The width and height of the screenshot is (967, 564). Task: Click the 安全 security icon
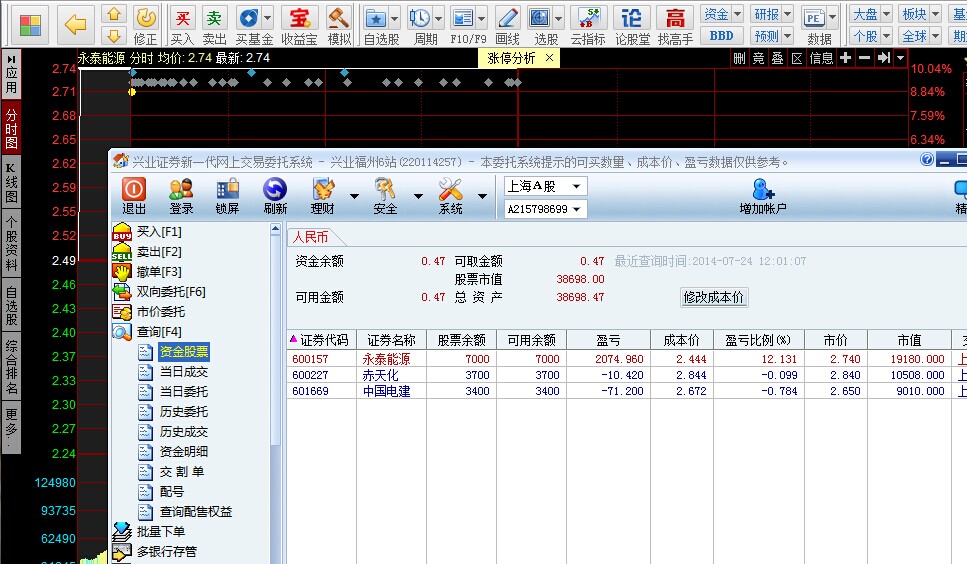(x=385, y=196)
